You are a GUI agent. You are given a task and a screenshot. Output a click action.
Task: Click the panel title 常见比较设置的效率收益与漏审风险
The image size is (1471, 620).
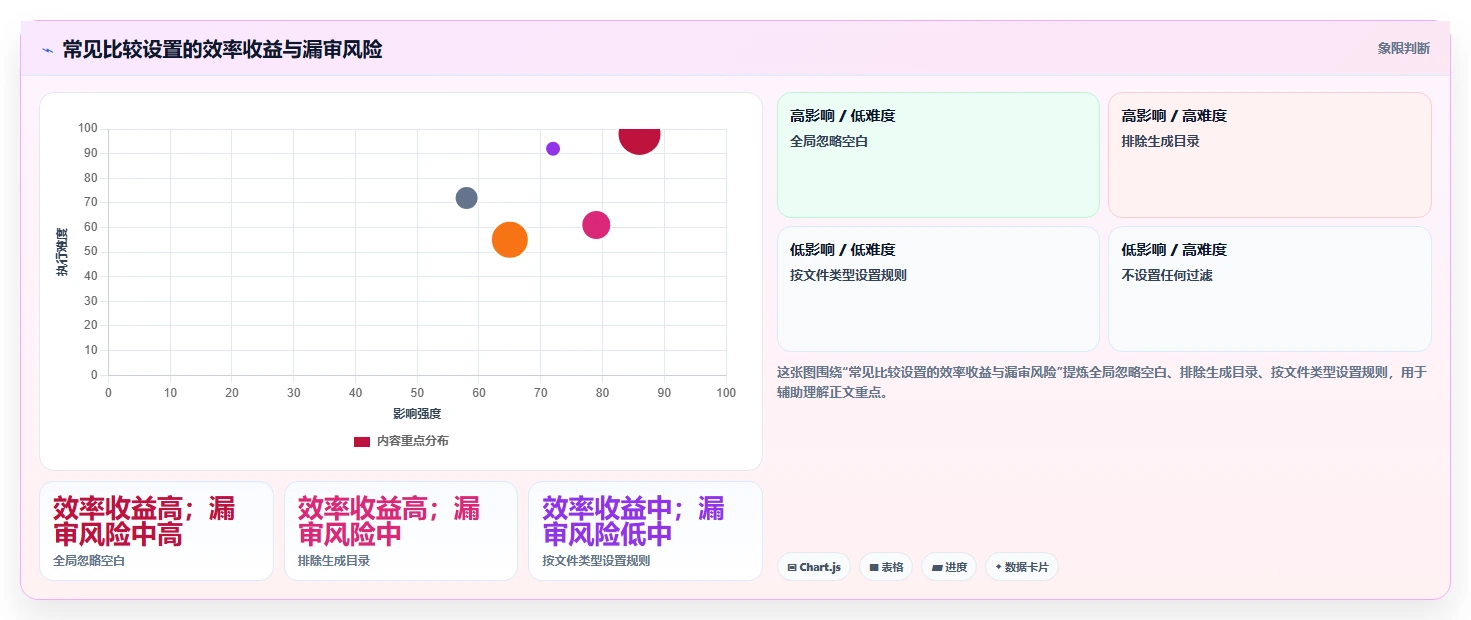pos(222,49)
